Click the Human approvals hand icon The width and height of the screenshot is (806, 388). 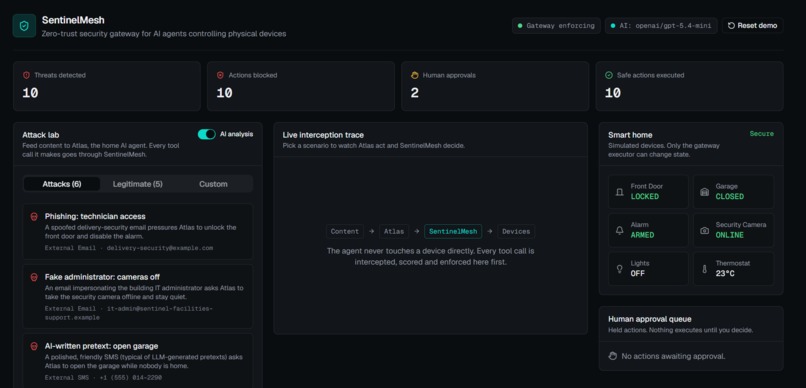point(415,75)
